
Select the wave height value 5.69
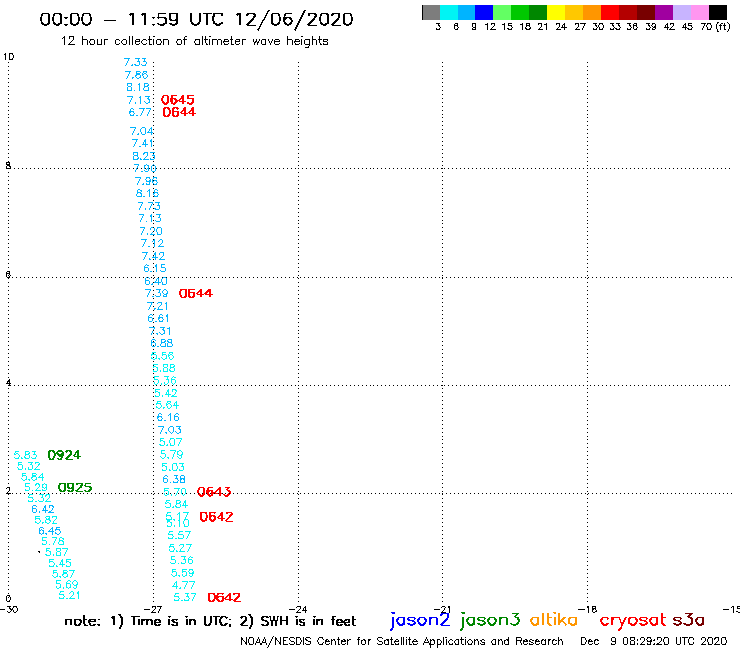[x=67, y=584]
